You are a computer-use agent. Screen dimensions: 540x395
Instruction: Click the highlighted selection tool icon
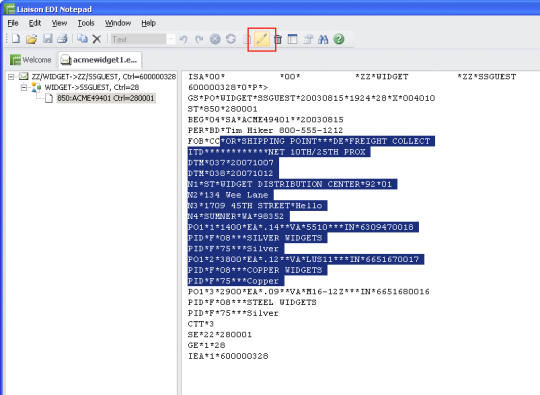[262, 40]
